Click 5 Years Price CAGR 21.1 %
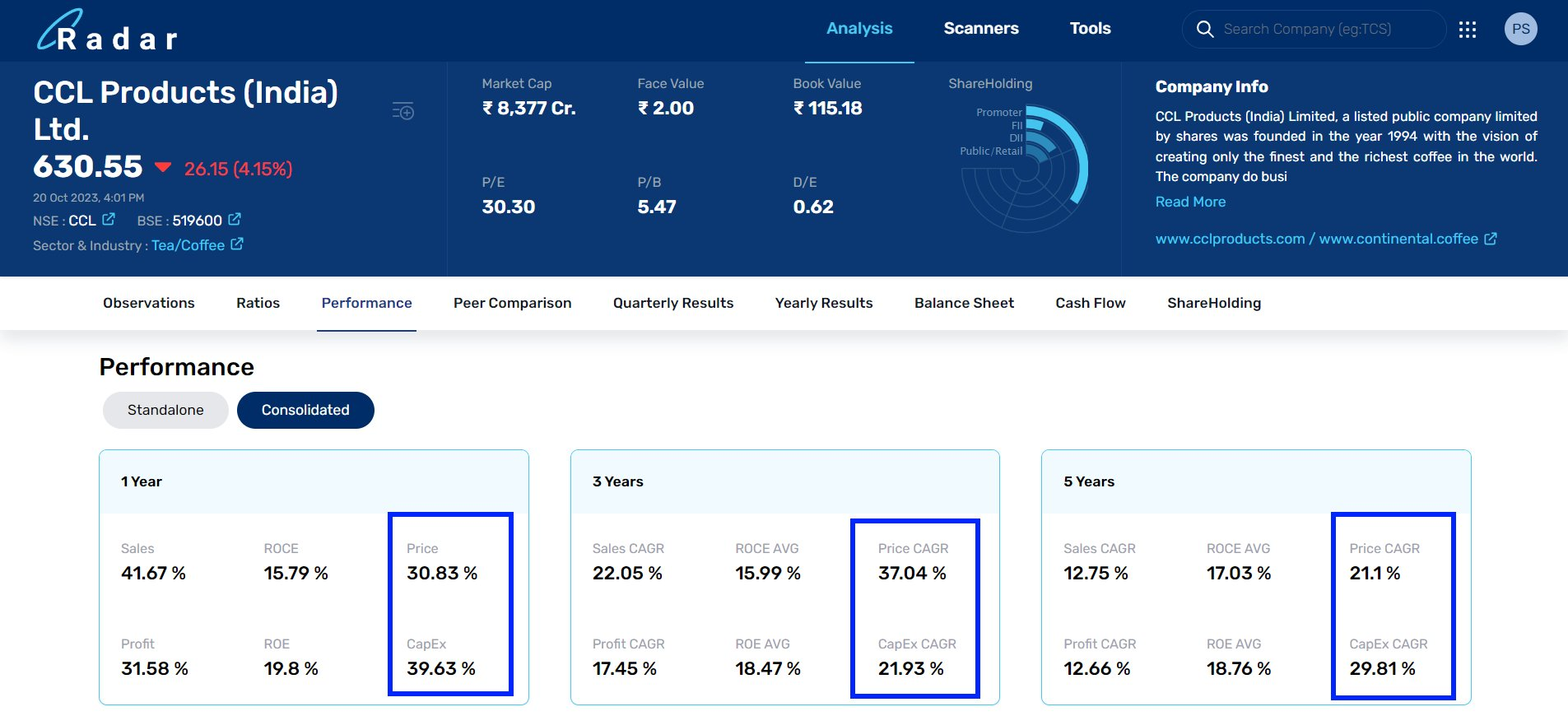This screenshot has height=716, width=1568. coord(1375,573)
